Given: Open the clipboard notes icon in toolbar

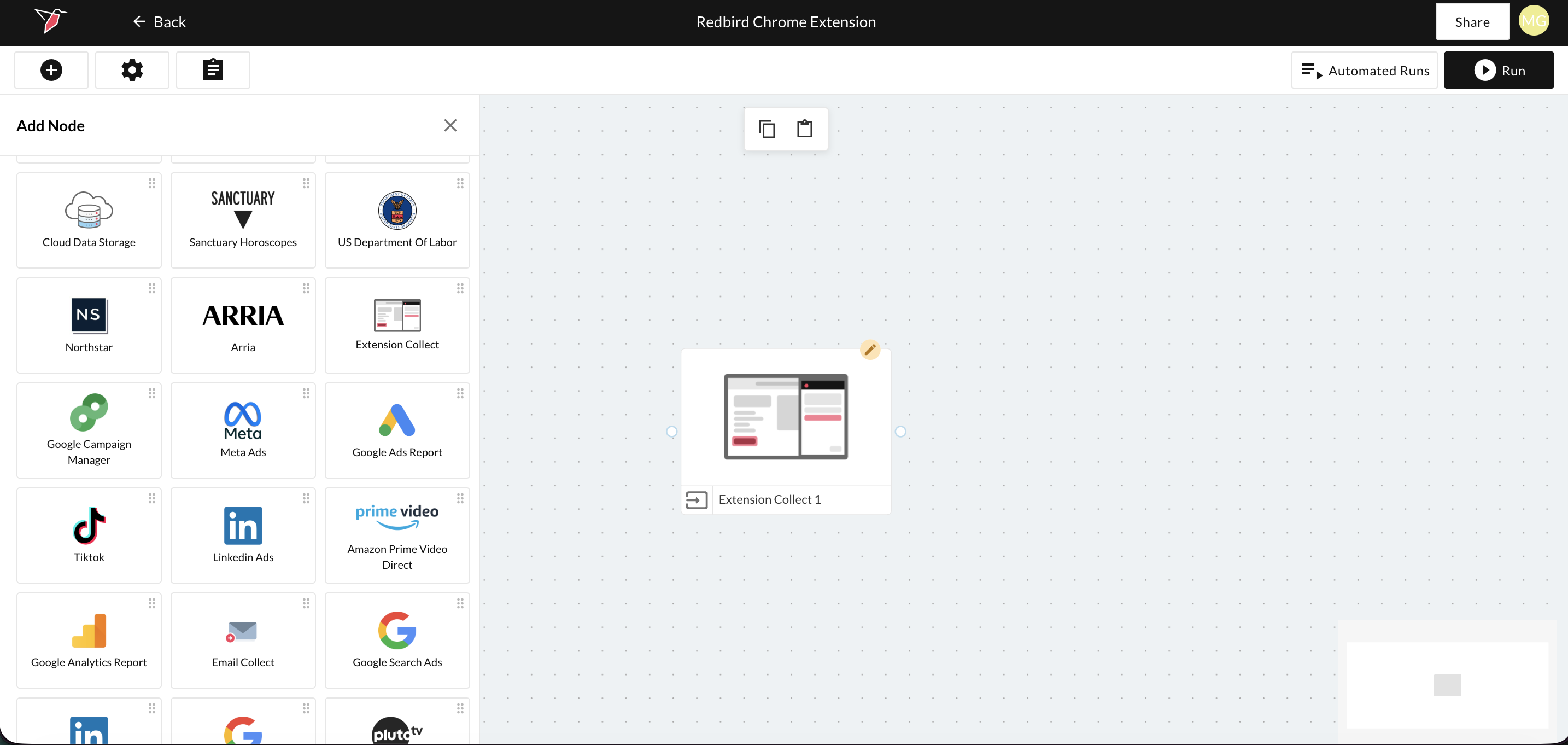Looking at the screenshot, I should (x=213, y=70).
